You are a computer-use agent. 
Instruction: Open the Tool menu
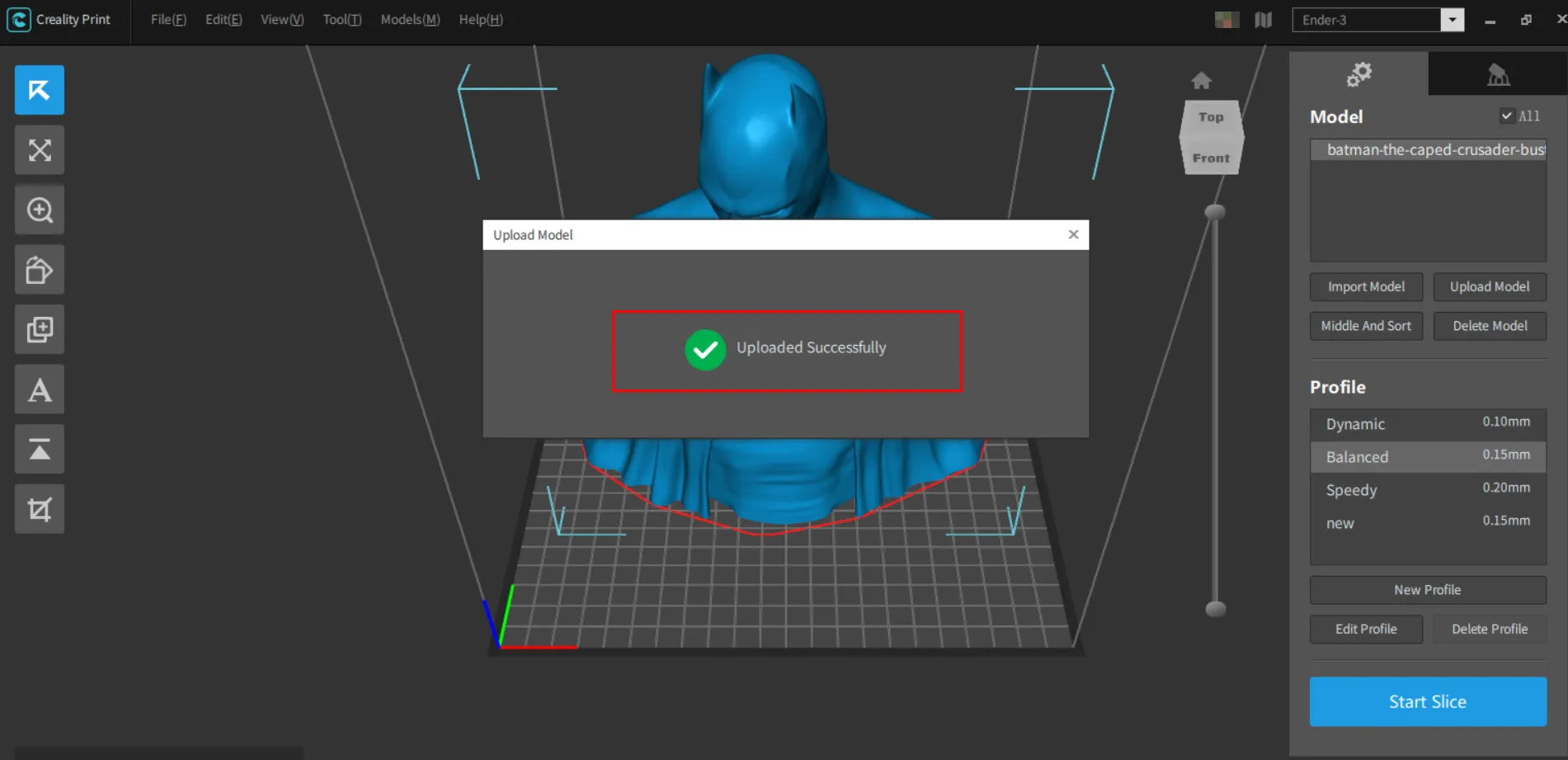[x=342, y=19]
